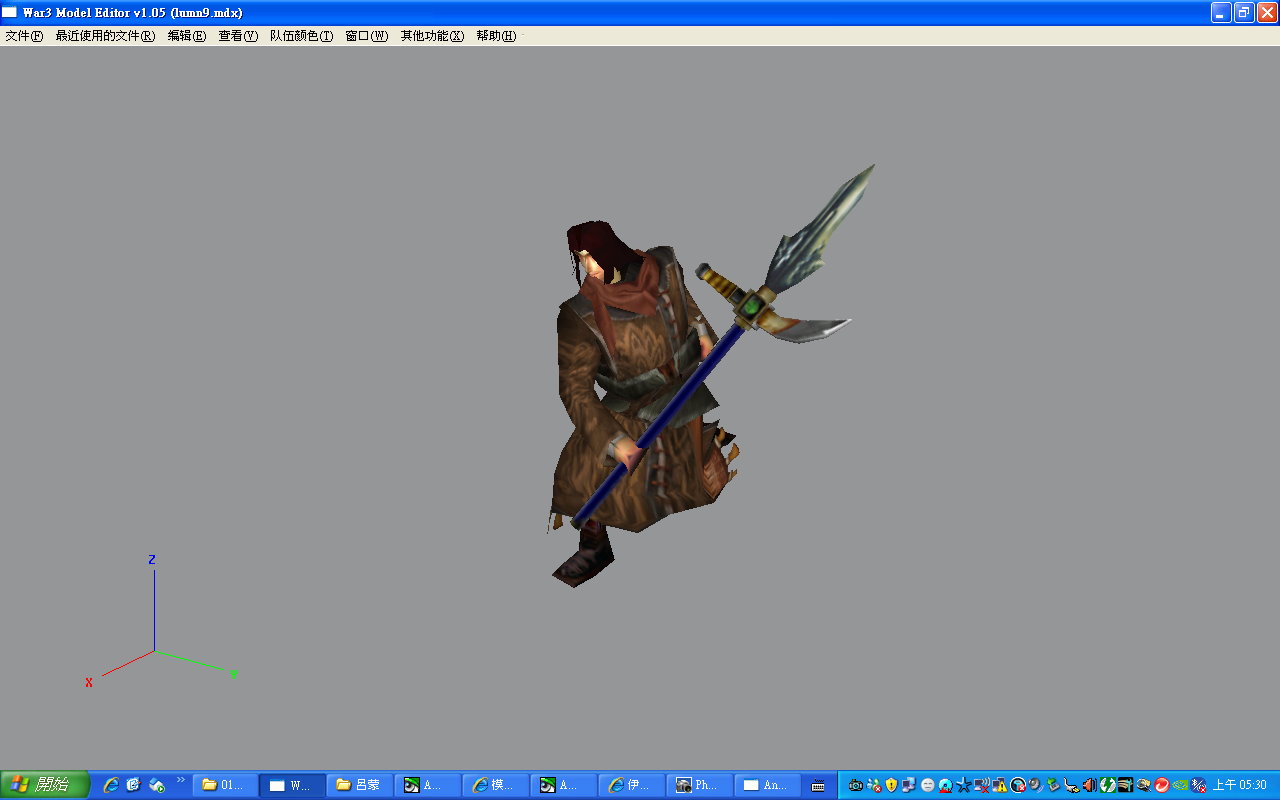Screen dimensions: 1280x800
Task: Click the 開始 Start button
Action: [45, 785]
